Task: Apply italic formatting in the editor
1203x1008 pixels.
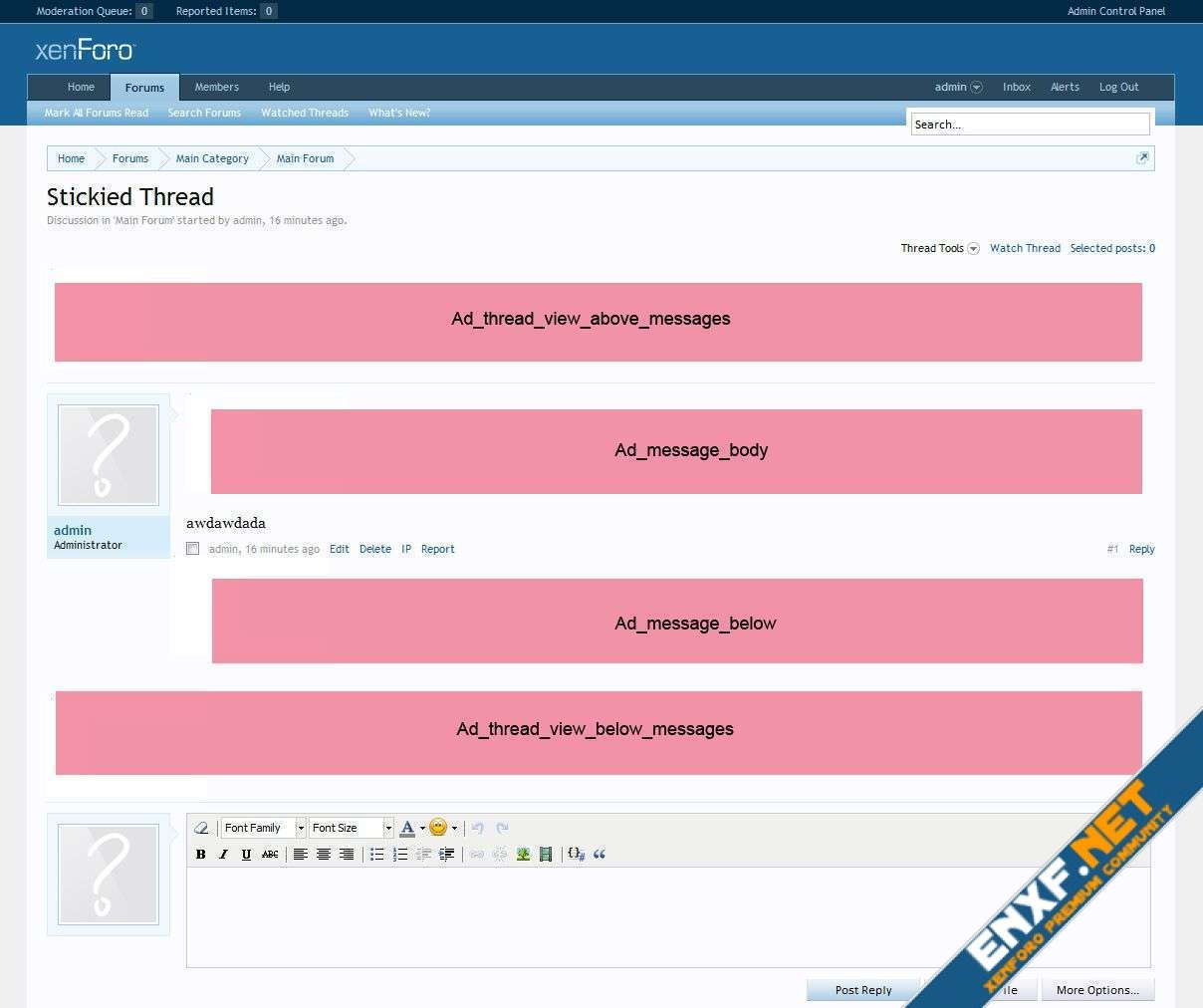Action: [x=223, y=854]
